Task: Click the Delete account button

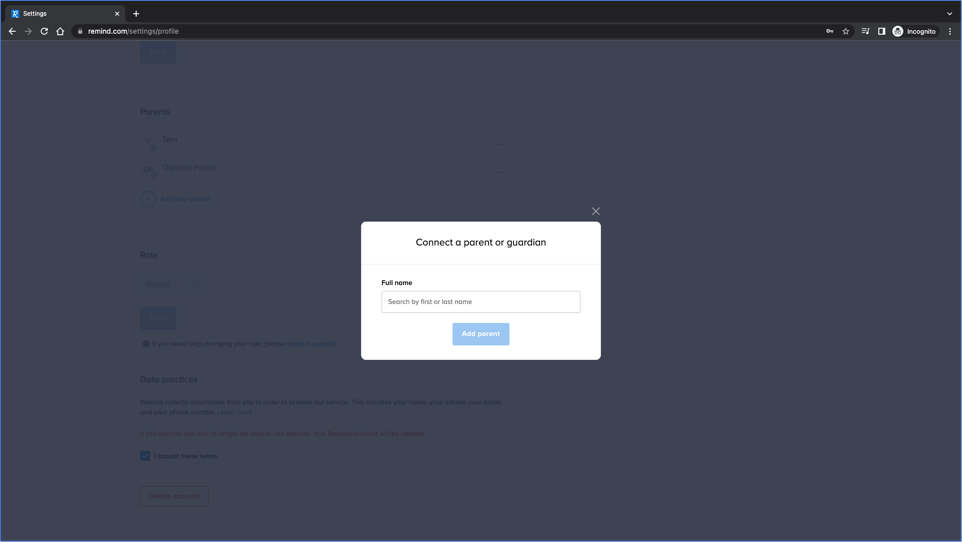Action: coord(174,496)
